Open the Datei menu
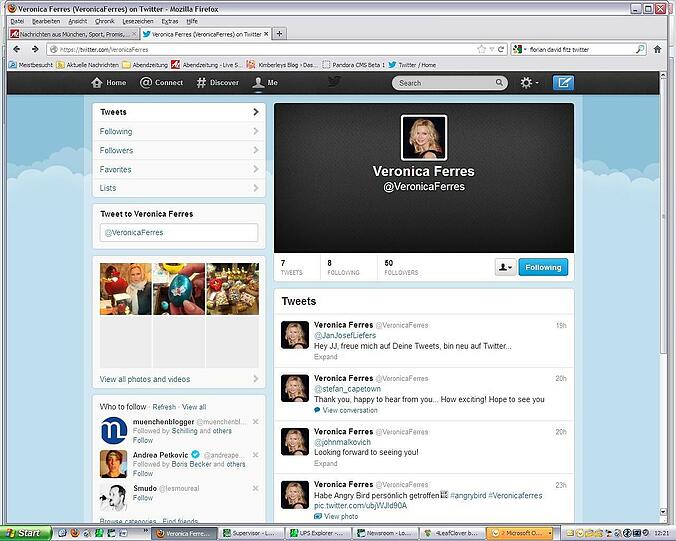The image size is (676, 541). coord(17,21)
